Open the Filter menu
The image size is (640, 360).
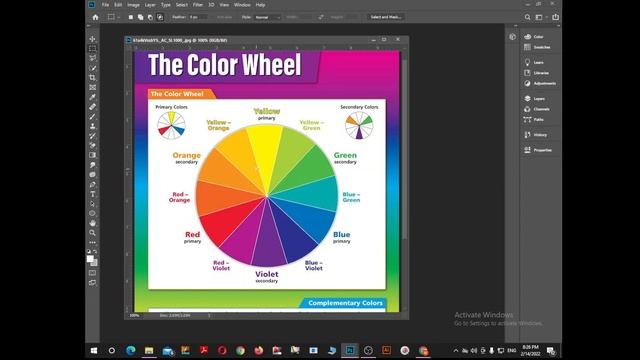(198, 5)
